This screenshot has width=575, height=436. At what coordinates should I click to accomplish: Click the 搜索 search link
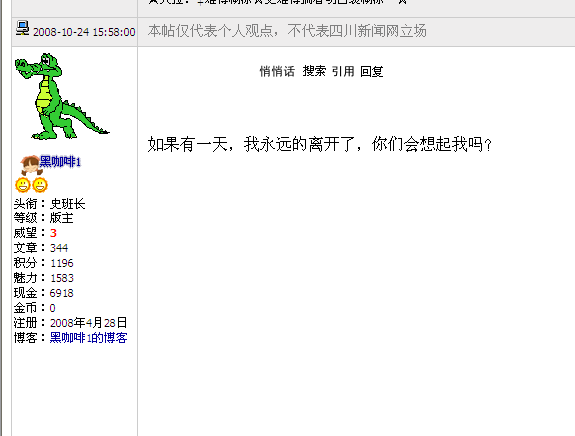314,71
